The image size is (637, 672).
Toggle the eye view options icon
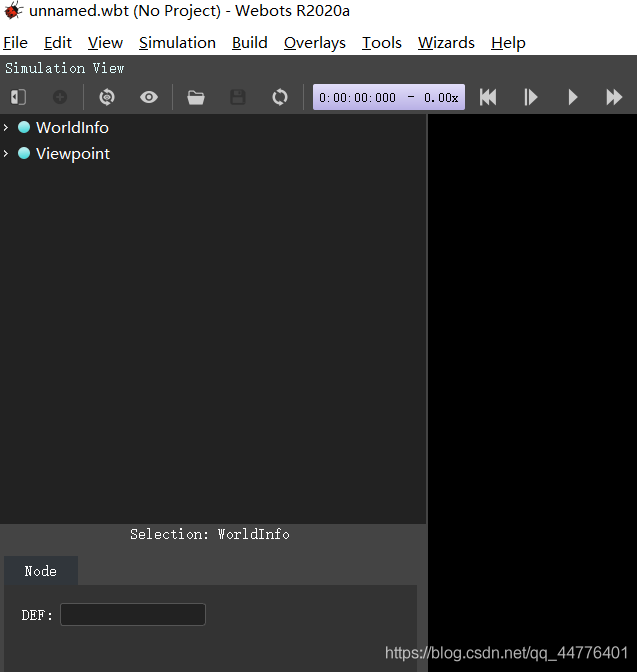(149, 97)
